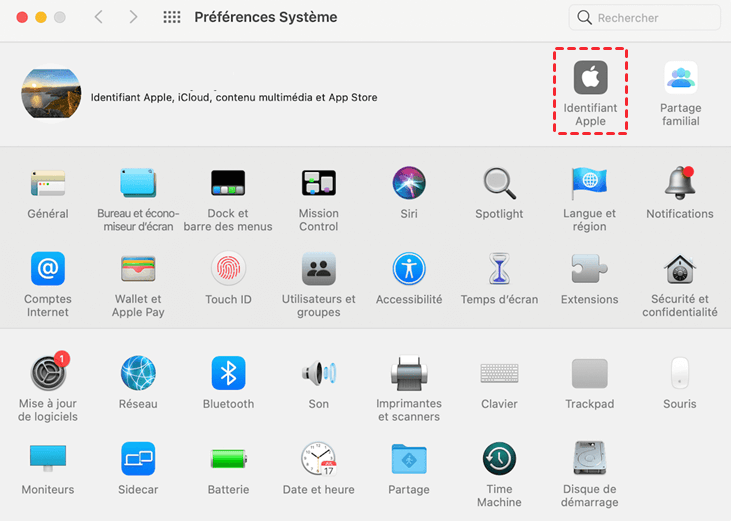Screen dimensions: 731x521
Task: Click the back navigation arrow
Action: click(98, 18)
